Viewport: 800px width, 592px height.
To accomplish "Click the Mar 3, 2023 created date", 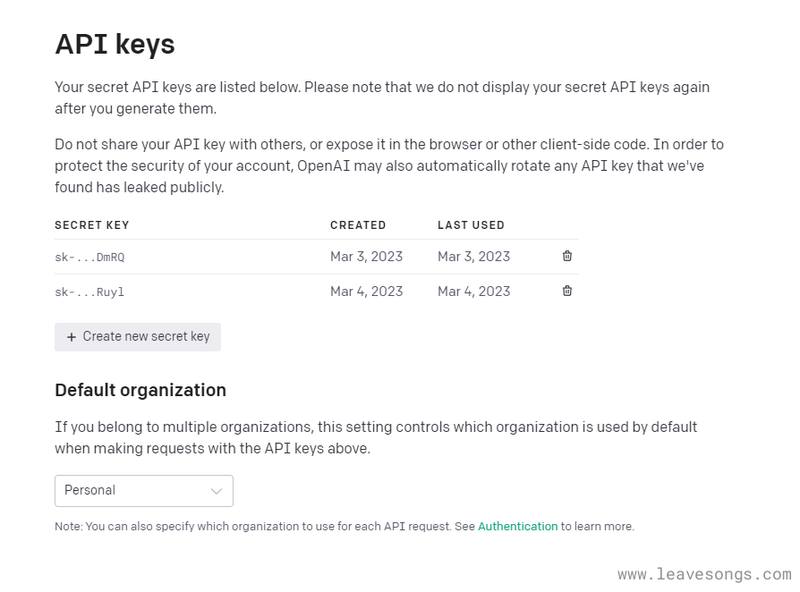I will point(366,256).
